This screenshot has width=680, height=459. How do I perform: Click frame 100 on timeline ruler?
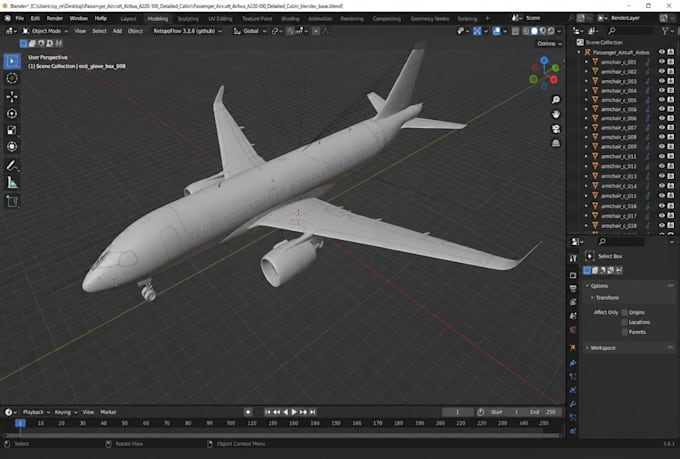click(230, 423)
